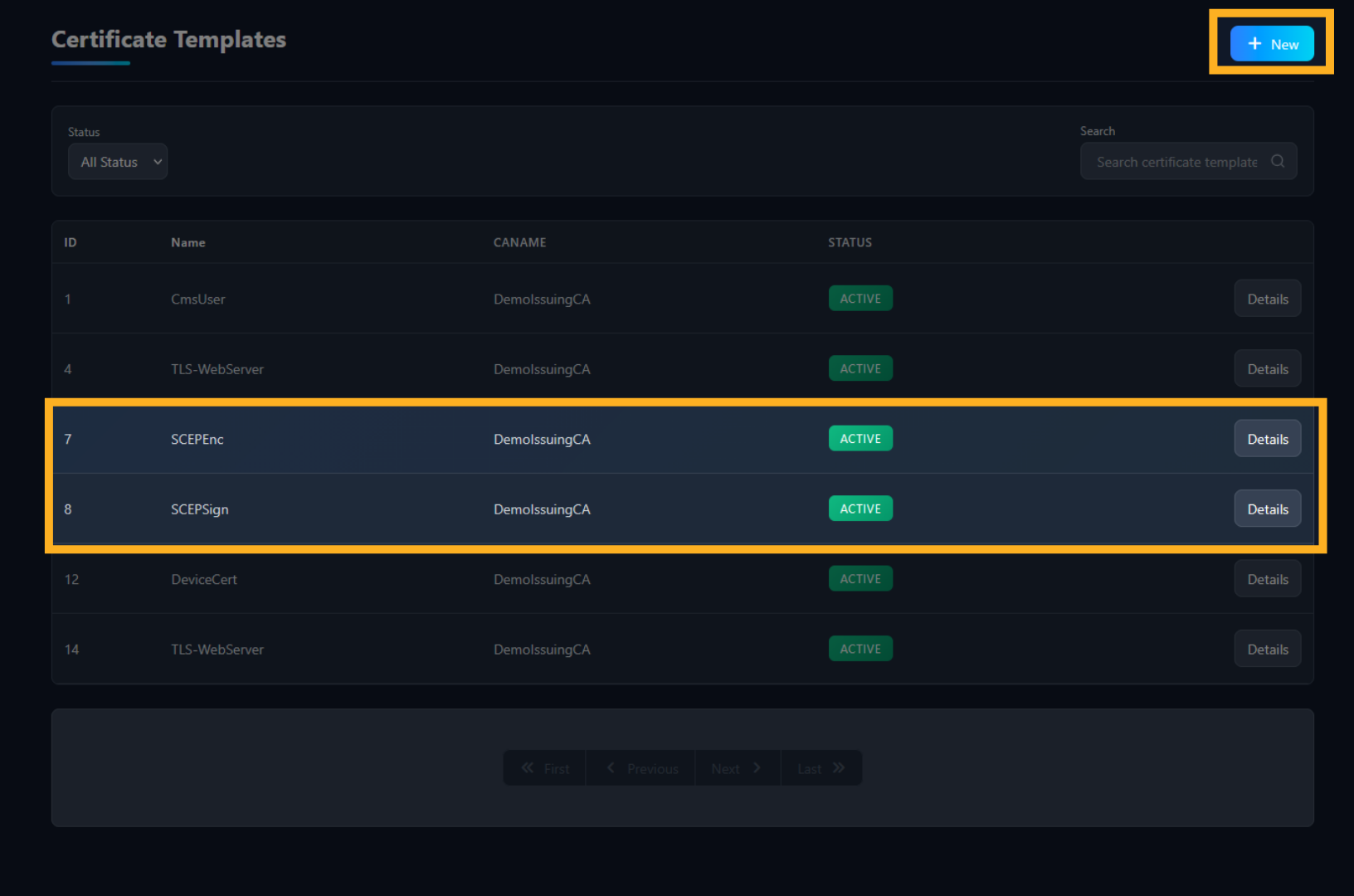View details of DeviceCert template
The height and width of the screenshot is (896, 1354).
1267,578
